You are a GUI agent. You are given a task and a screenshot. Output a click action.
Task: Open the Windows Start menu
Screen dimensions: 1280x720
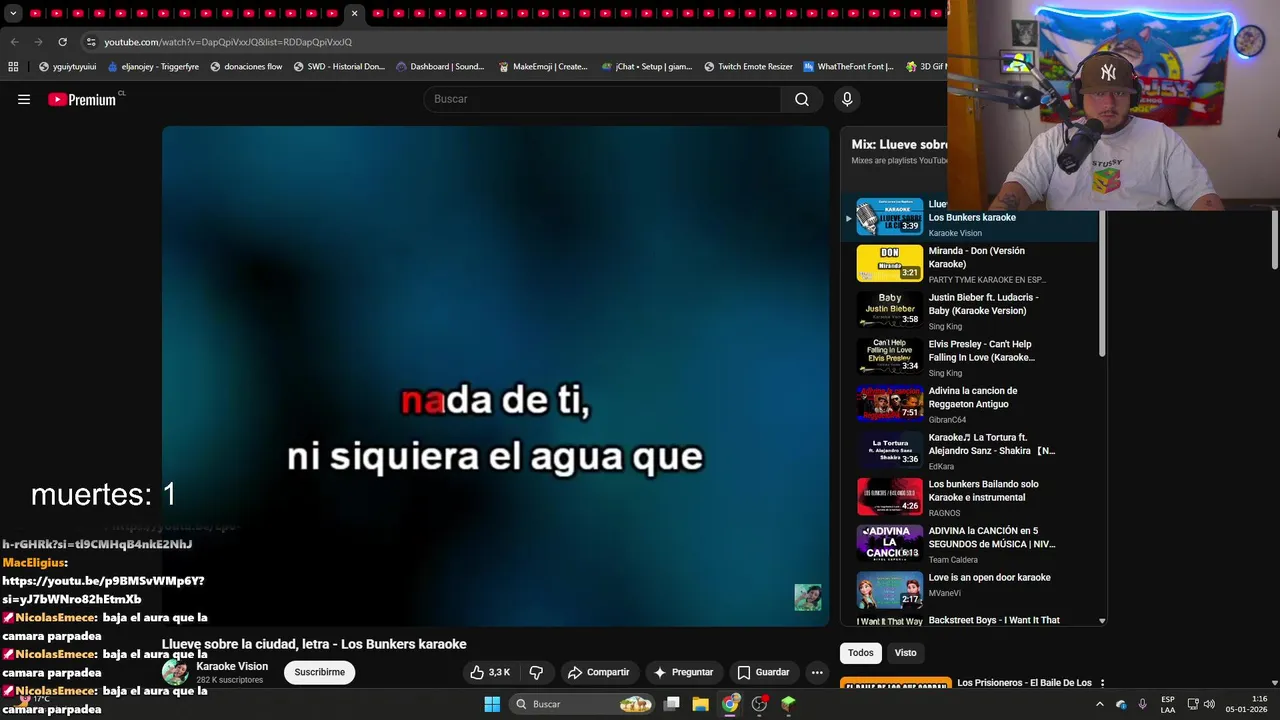click(x=492, y=704)
